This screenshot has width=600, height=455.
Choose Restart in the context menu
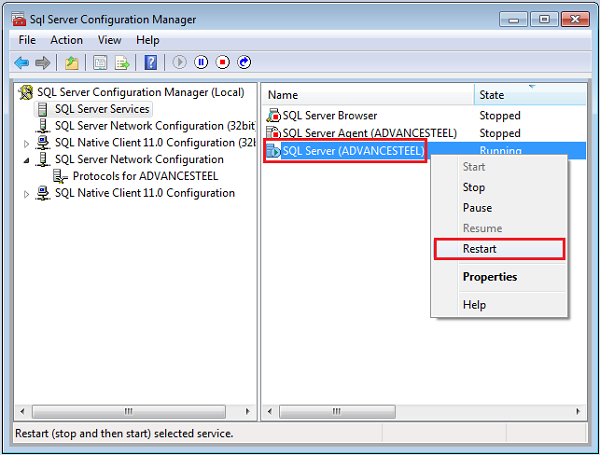[499, 249]
